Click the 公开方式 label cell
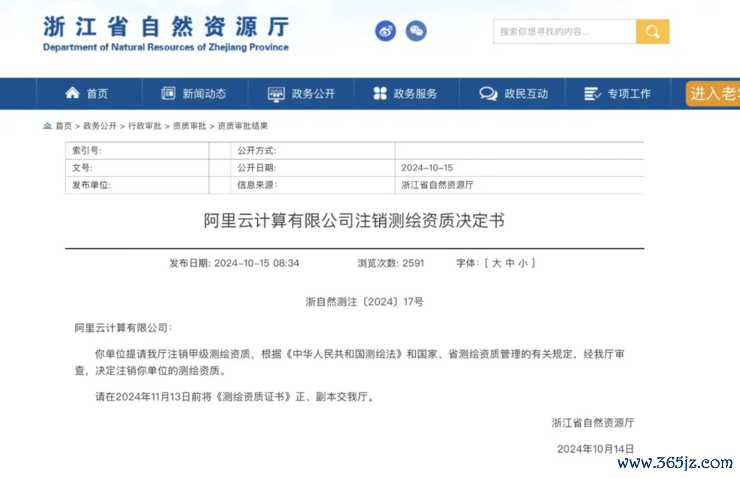This screenshot has width=740, height=478. [313, 151]
